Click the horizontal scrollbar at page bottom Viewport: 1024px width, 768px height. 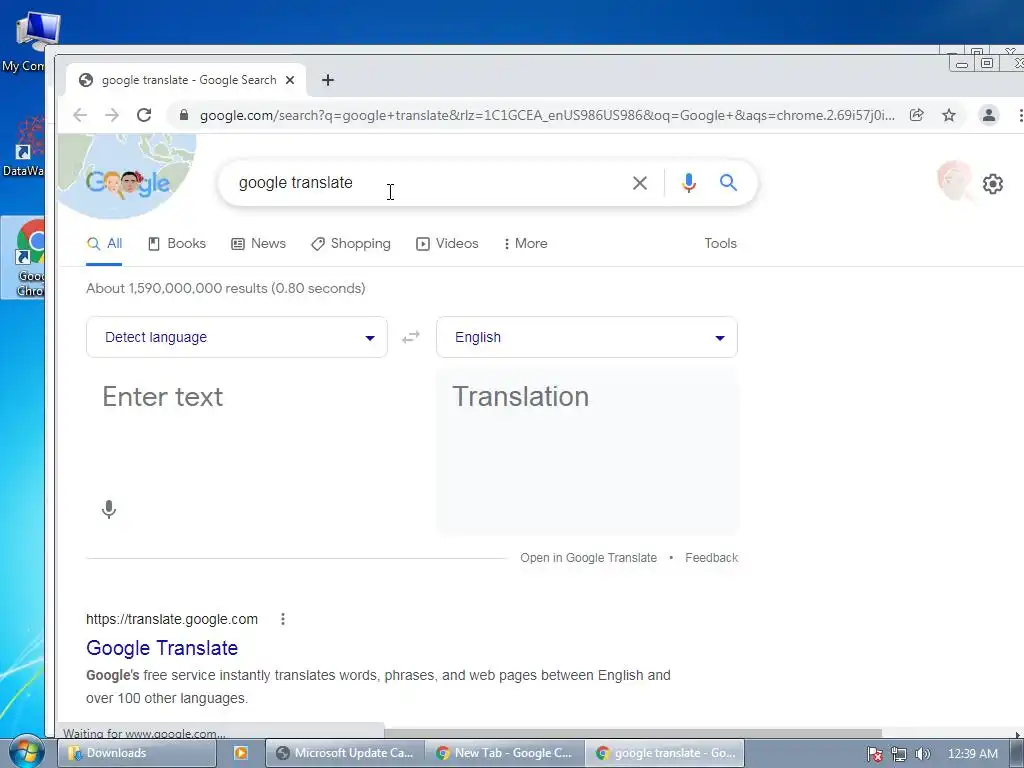pyautogui.click(x=632, y=733)
